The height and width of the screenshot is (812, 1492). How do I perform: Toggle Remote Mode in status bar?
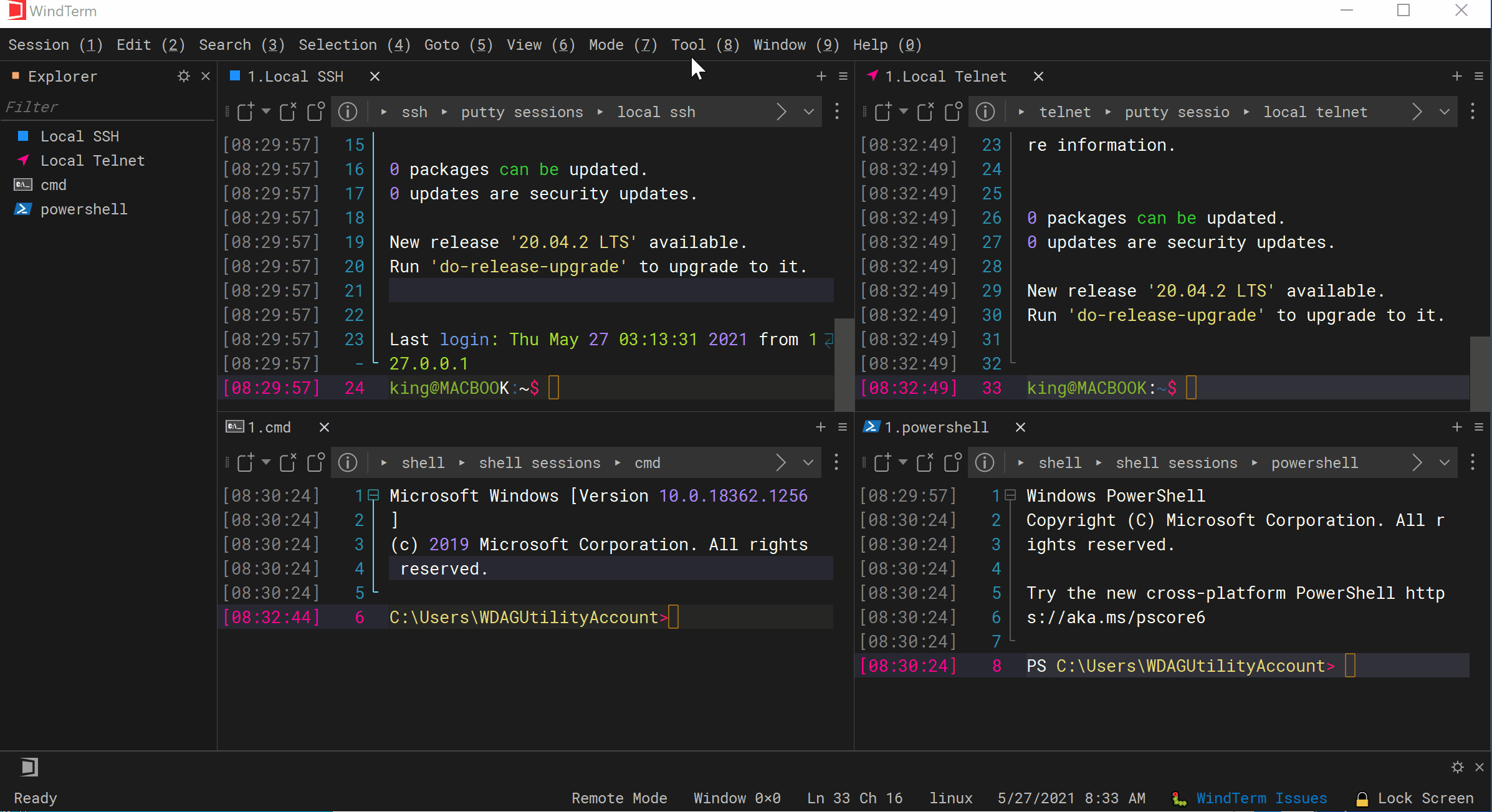click(x=619, y=798)
